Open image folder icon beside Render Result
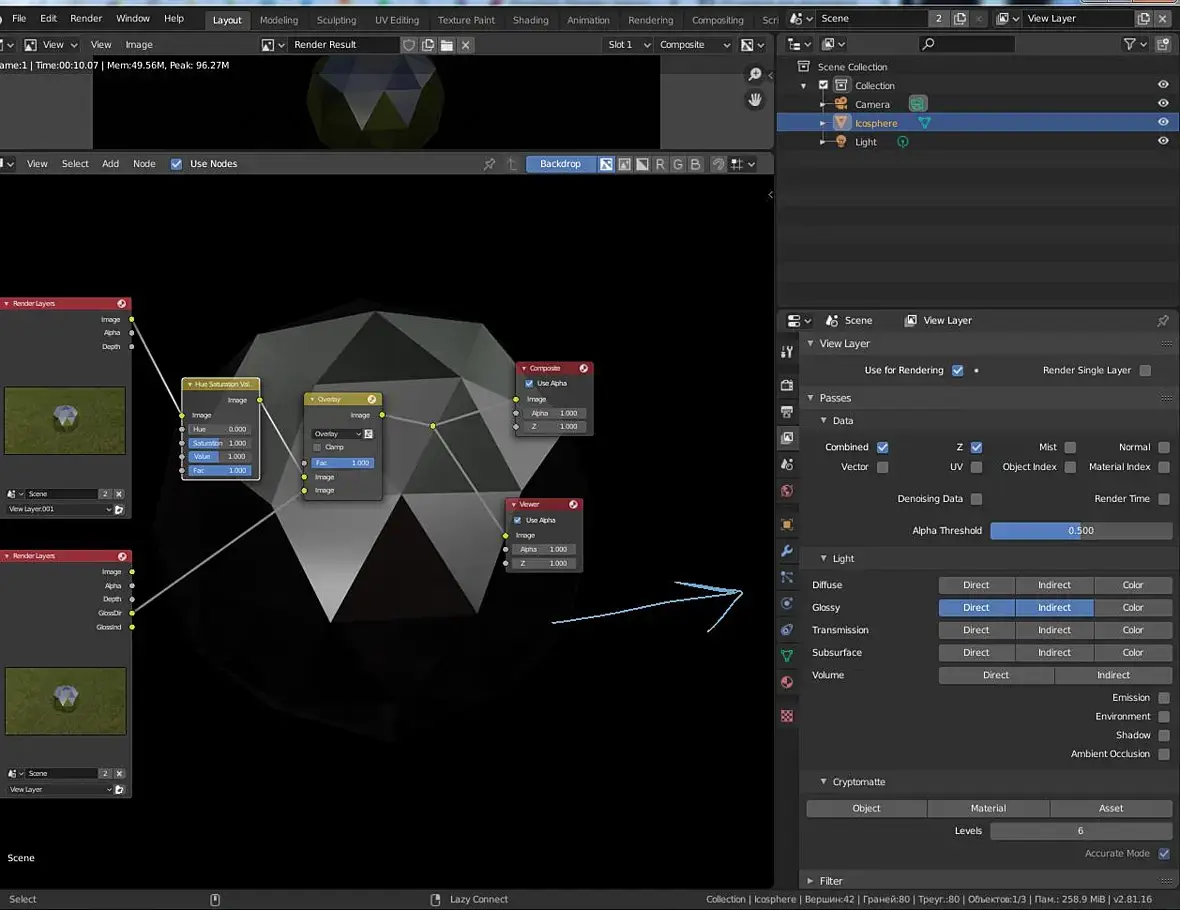1180x910 pixels. [x=446, y=45]
